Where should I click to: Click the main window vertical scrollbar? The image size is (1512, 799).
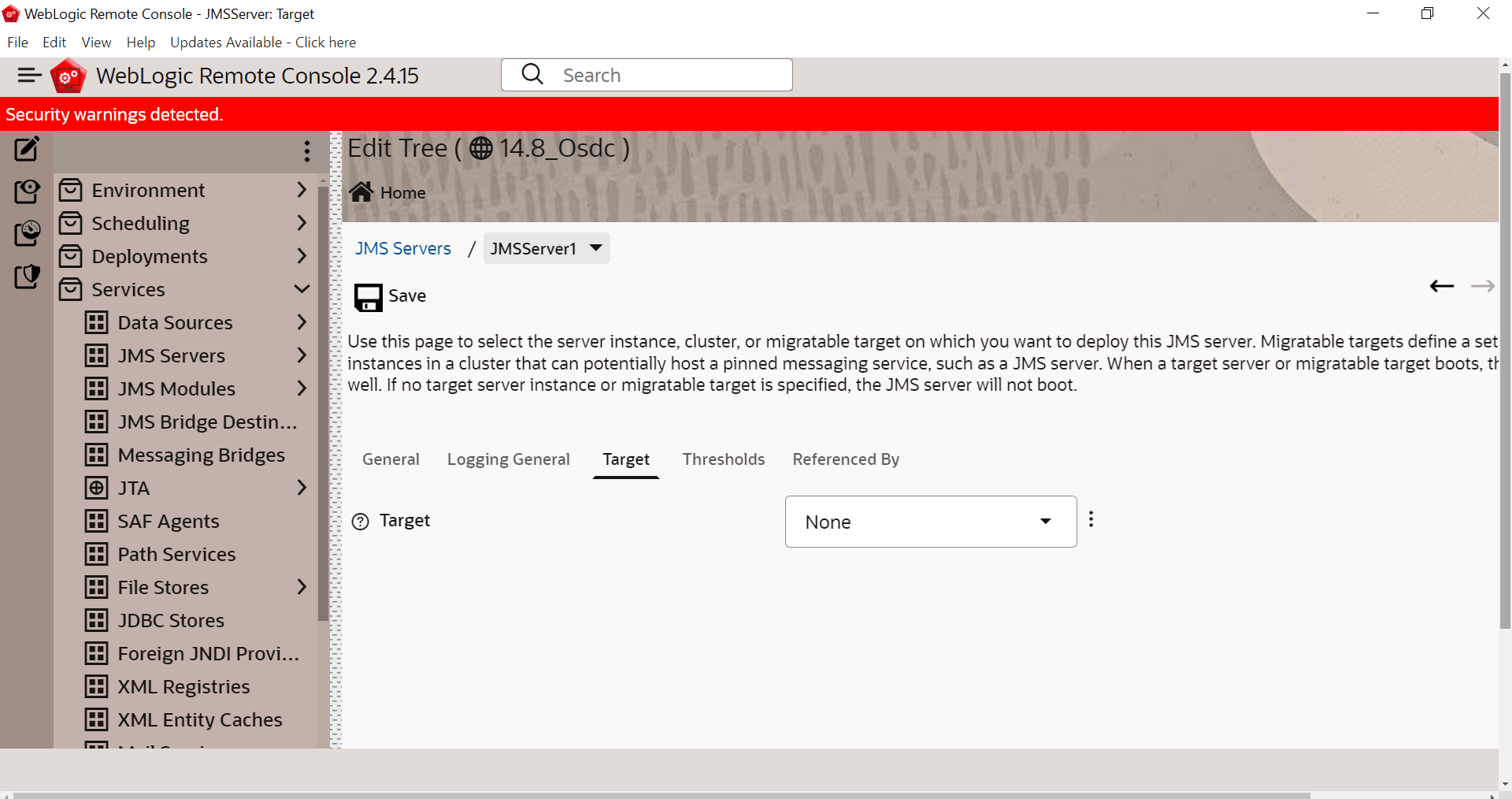(x=1505, y=351)
